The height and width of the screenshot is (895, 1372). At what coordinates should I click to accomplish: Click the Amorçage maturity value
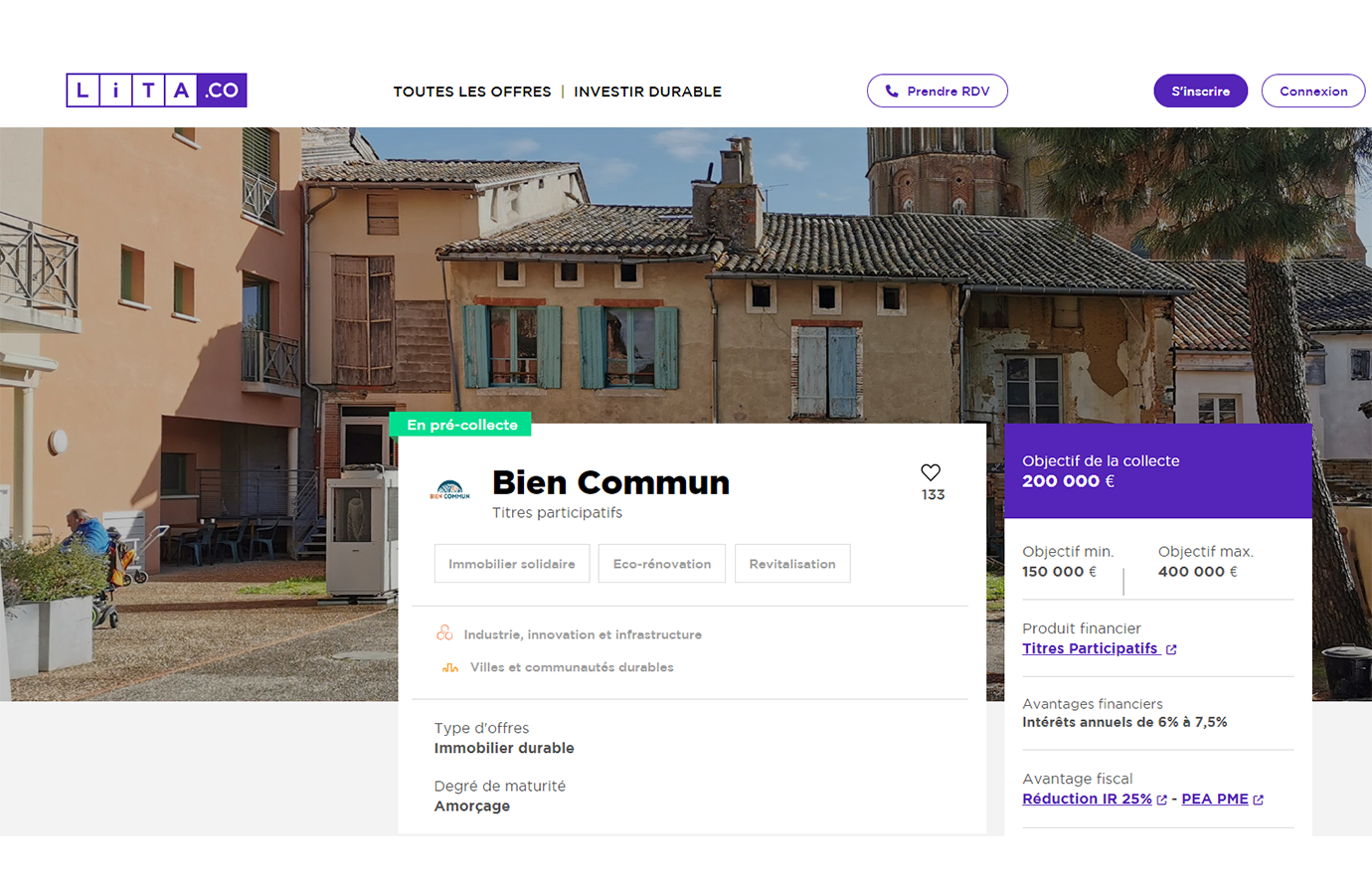[x=472, y=805]
